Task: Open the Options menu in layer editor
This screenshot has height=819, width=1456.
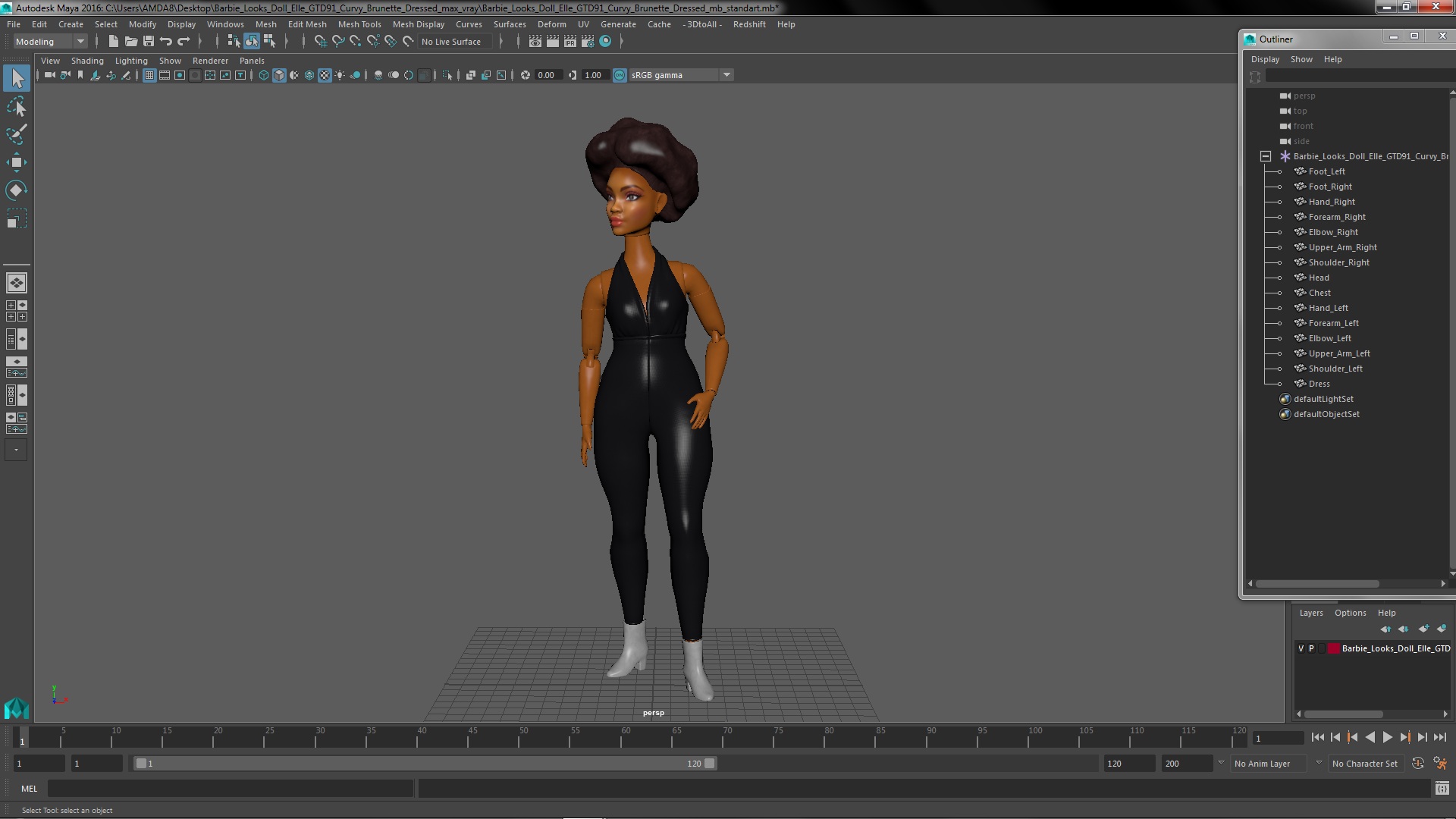Action: (1350, 613)
